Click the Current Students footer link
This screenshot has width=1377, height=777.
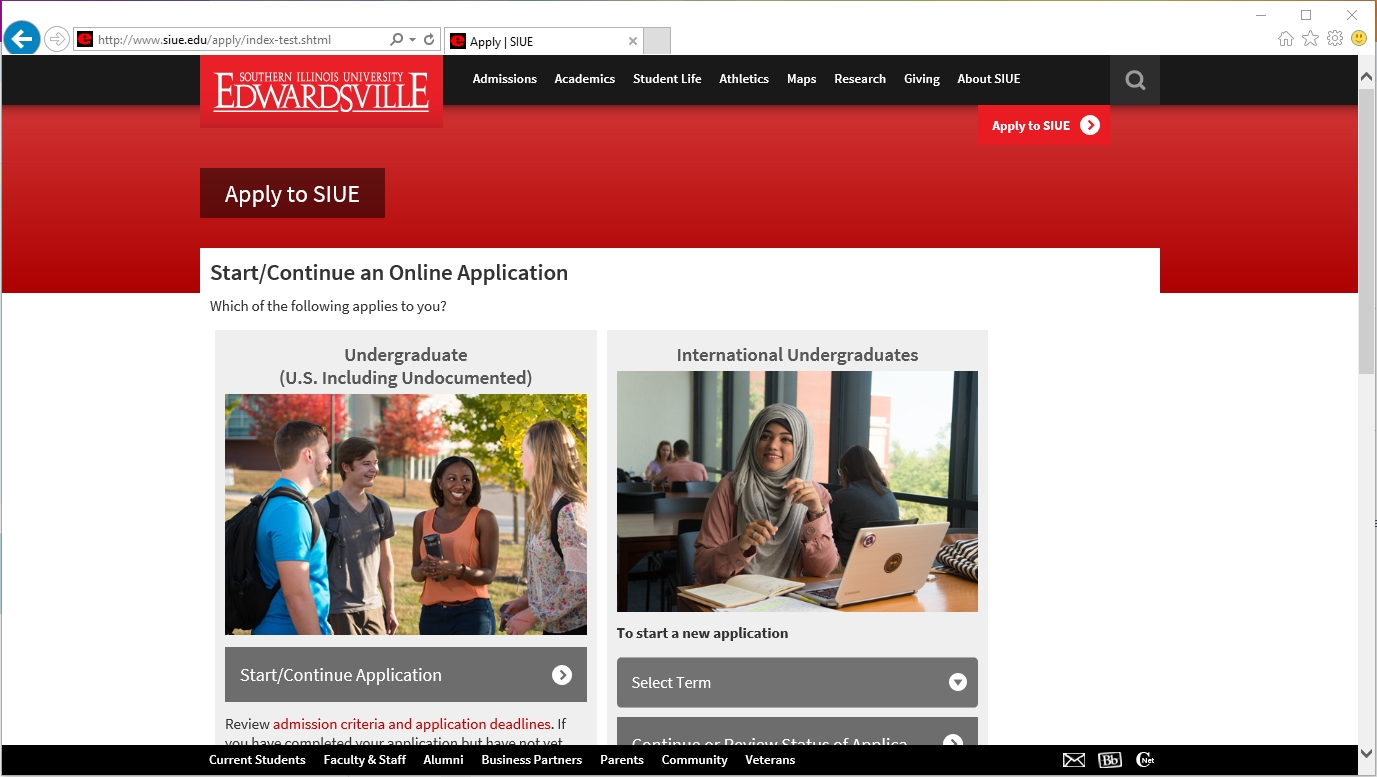tap(257, 760)
